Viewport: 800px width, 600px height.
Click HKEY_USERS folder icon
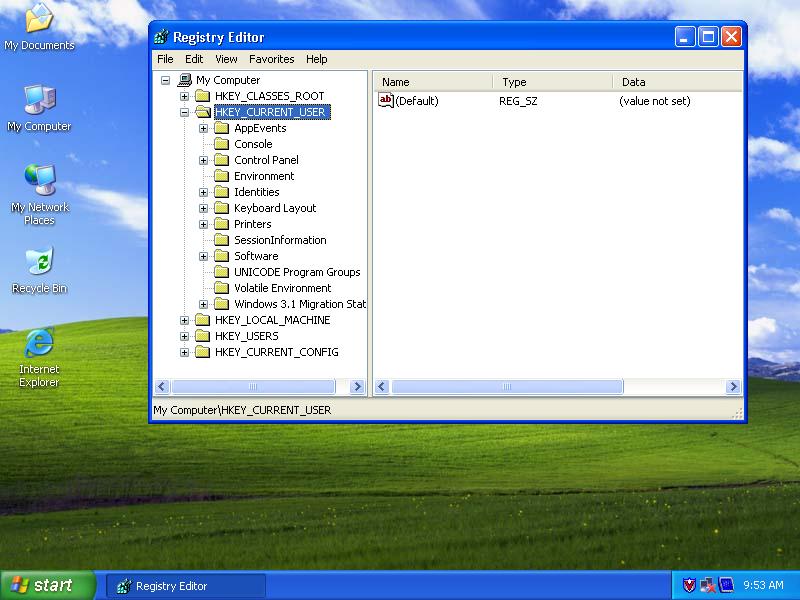[x=203, y=336]
